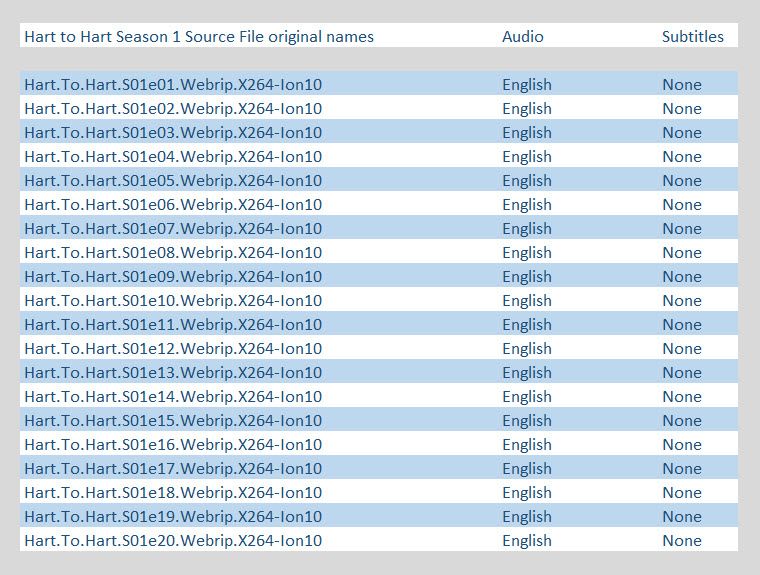760x575 pixels.
Task: Select file name Hart.To.Hart.S01e11.Webrip.X264-Ion10
Action: pos(173,324)
